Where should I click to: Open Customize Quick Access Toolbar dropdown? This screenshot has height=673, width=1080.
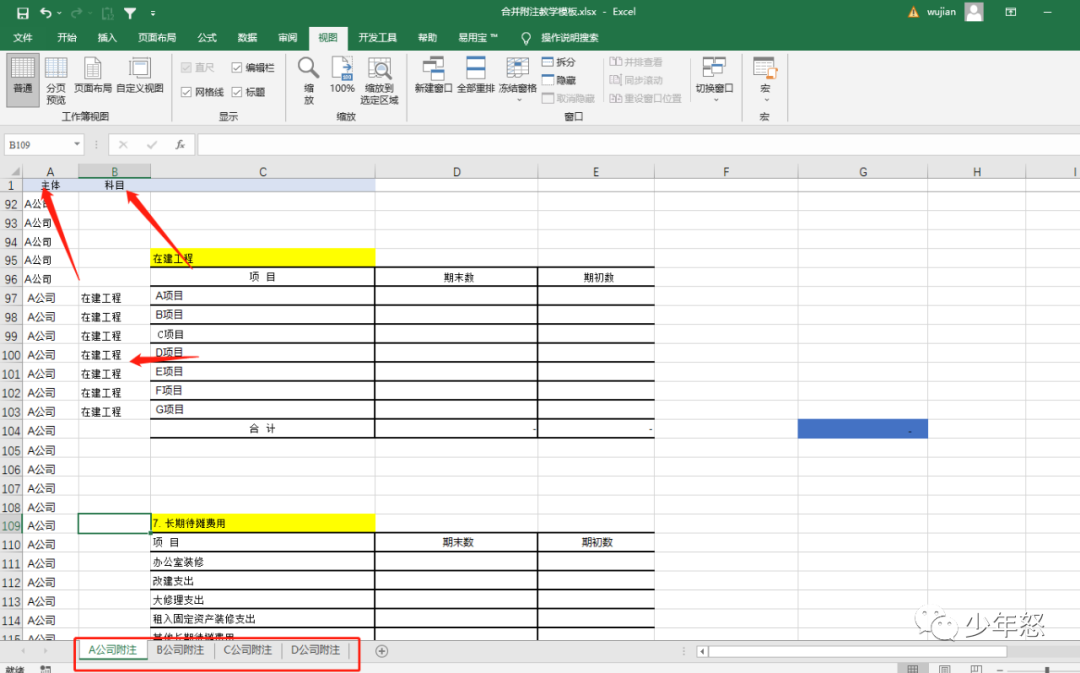[152, 13]
